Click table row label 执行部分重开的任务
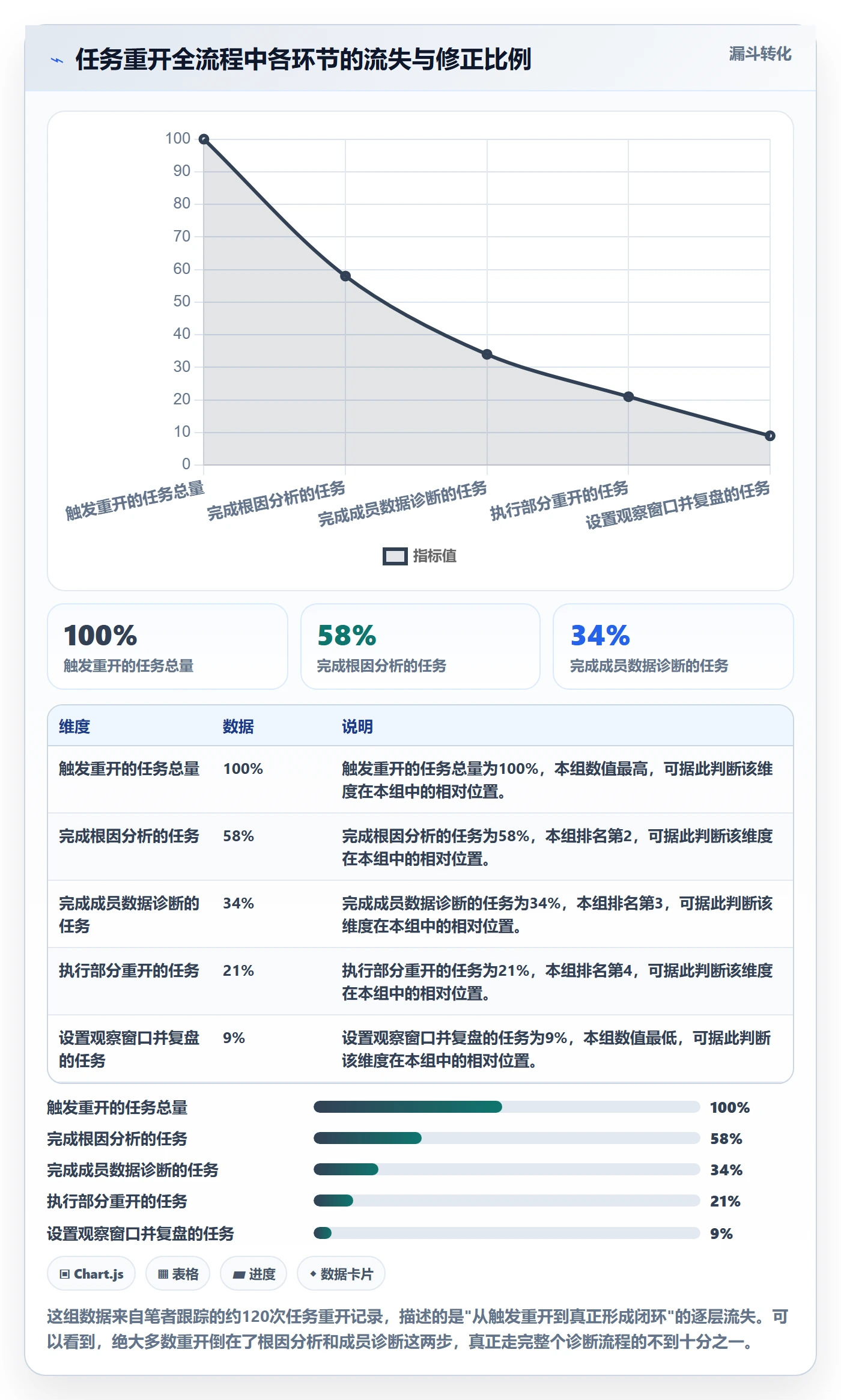This screenshot has width=841, height=1400. pyautogui.click(x=129, y=971)
